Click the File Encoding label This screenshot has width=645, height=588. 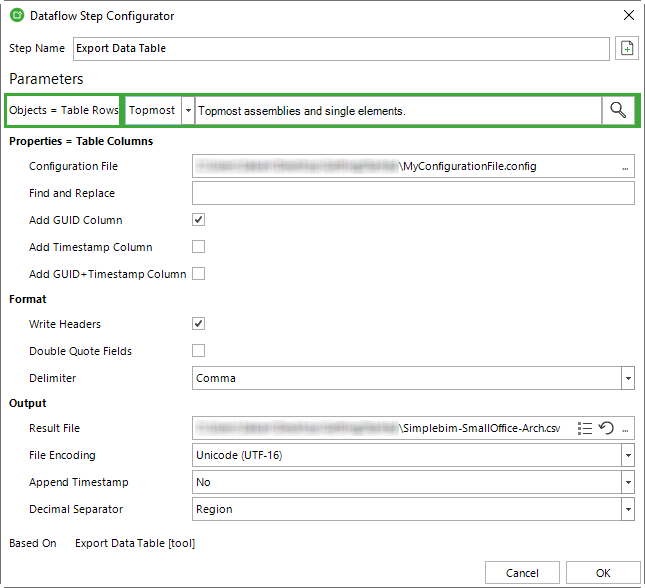pos(62,455)
